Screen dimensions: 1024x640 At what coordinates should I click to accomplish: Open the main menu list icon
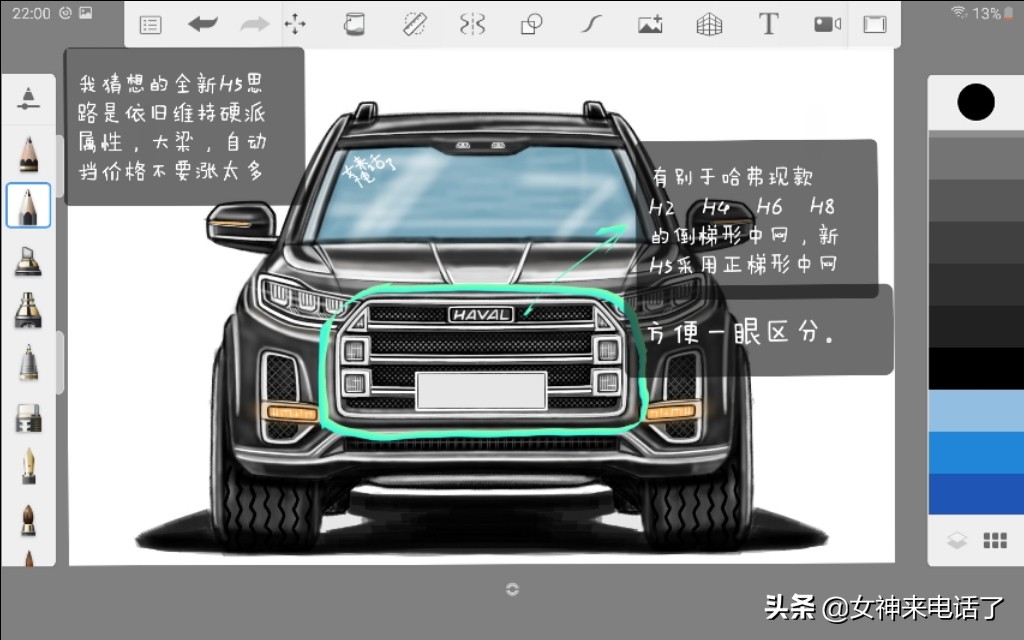[x=150, y=25]
